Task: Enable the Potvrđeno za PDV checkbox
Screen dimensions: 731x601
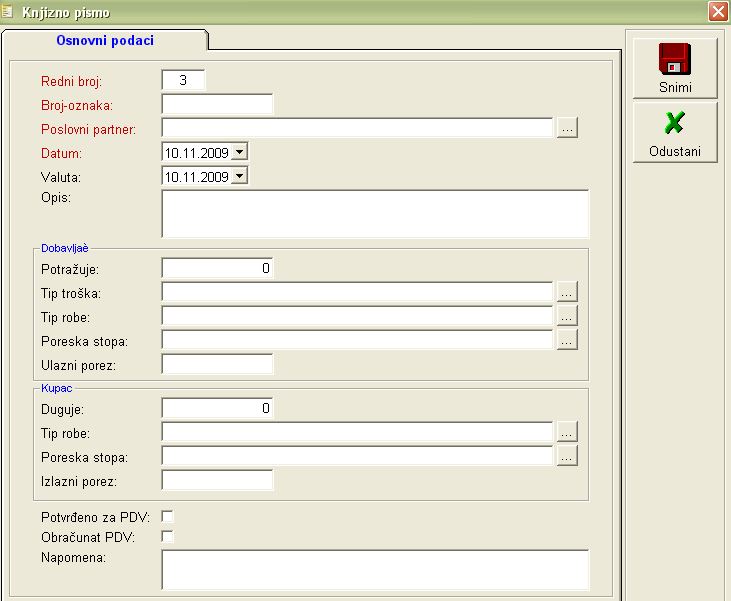Action: point(168,517)
